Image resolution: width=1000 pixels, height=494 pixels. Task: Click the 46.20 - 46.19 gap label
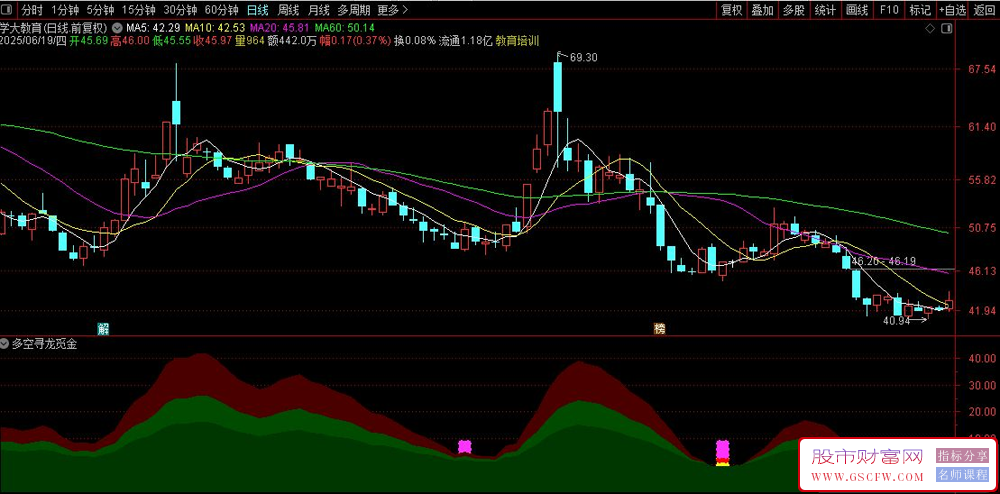click(883, 261)
